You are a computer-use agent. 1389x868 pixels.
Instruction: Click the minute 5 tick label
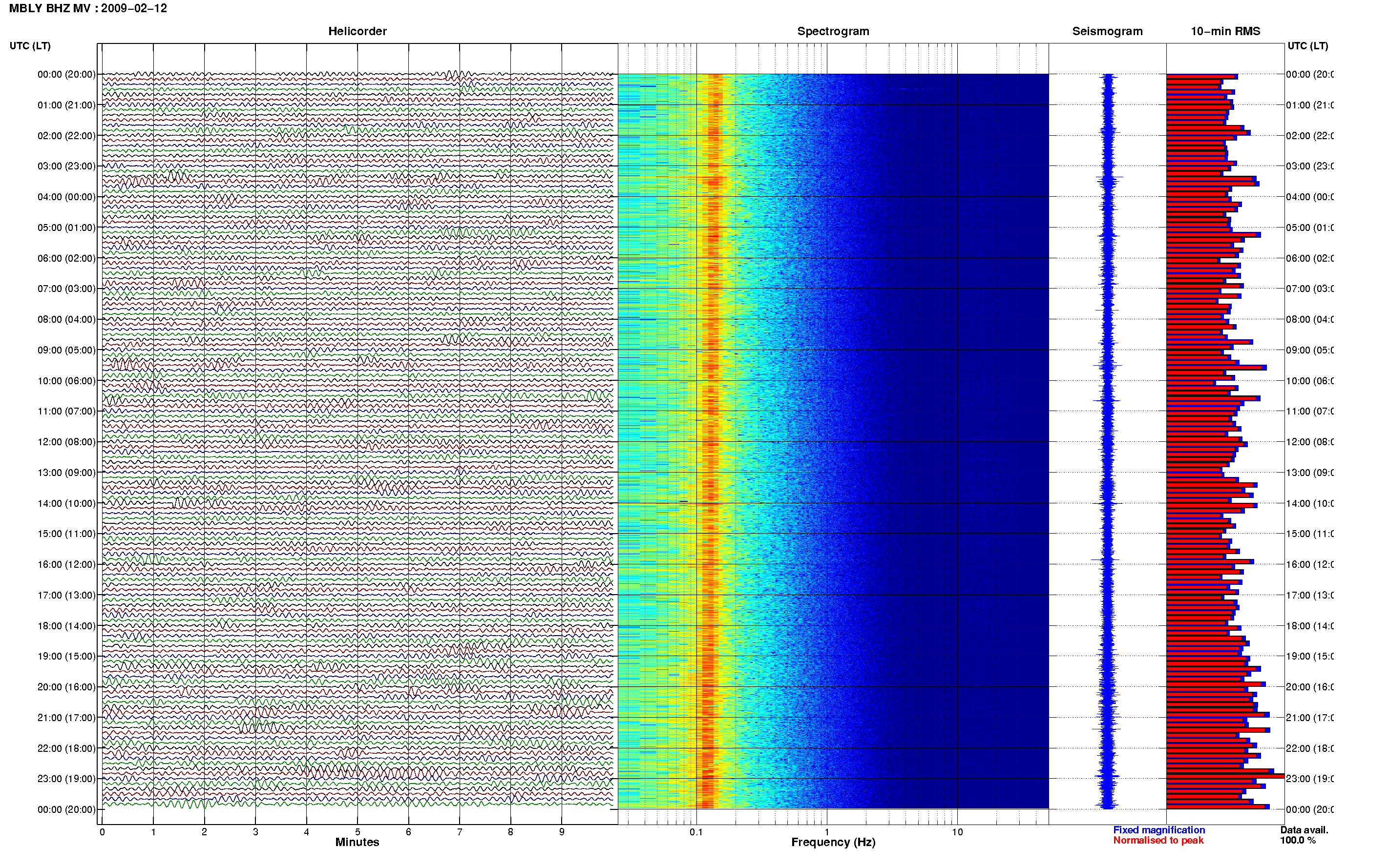pos(357,832)
